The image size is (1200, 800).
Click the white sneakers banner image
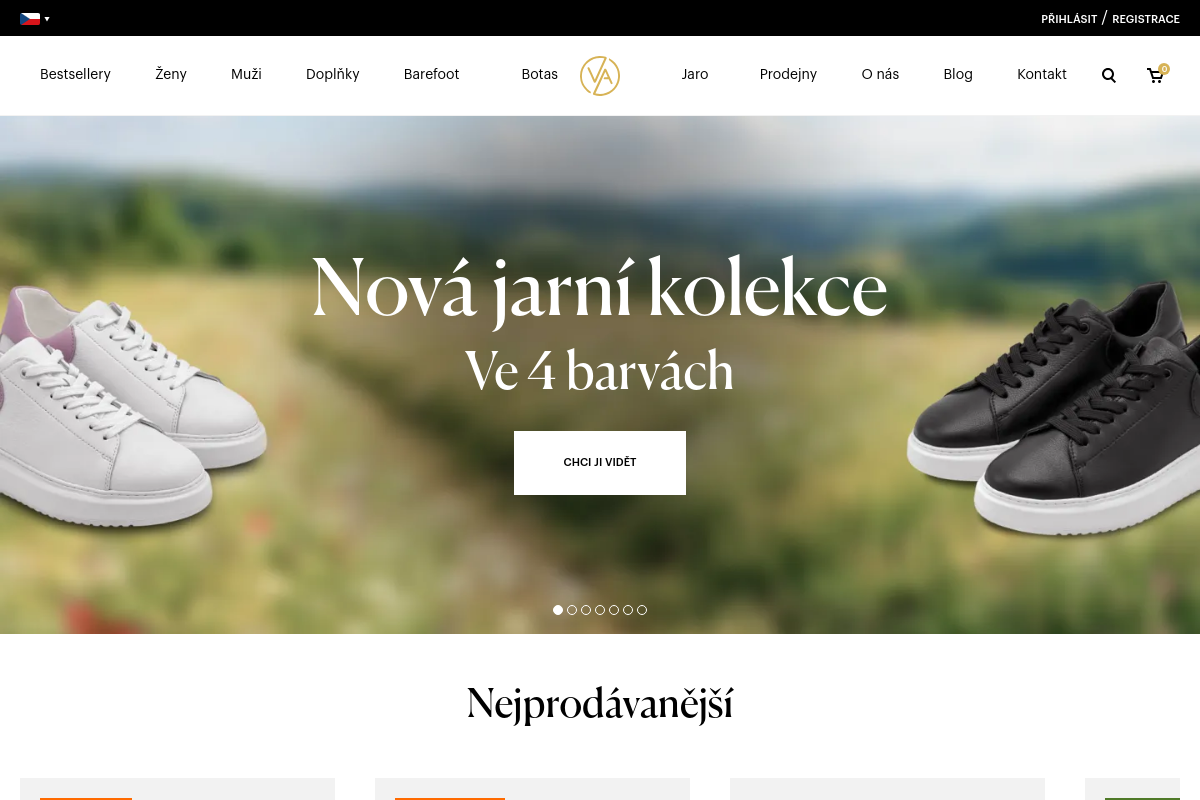coord(132,410)
